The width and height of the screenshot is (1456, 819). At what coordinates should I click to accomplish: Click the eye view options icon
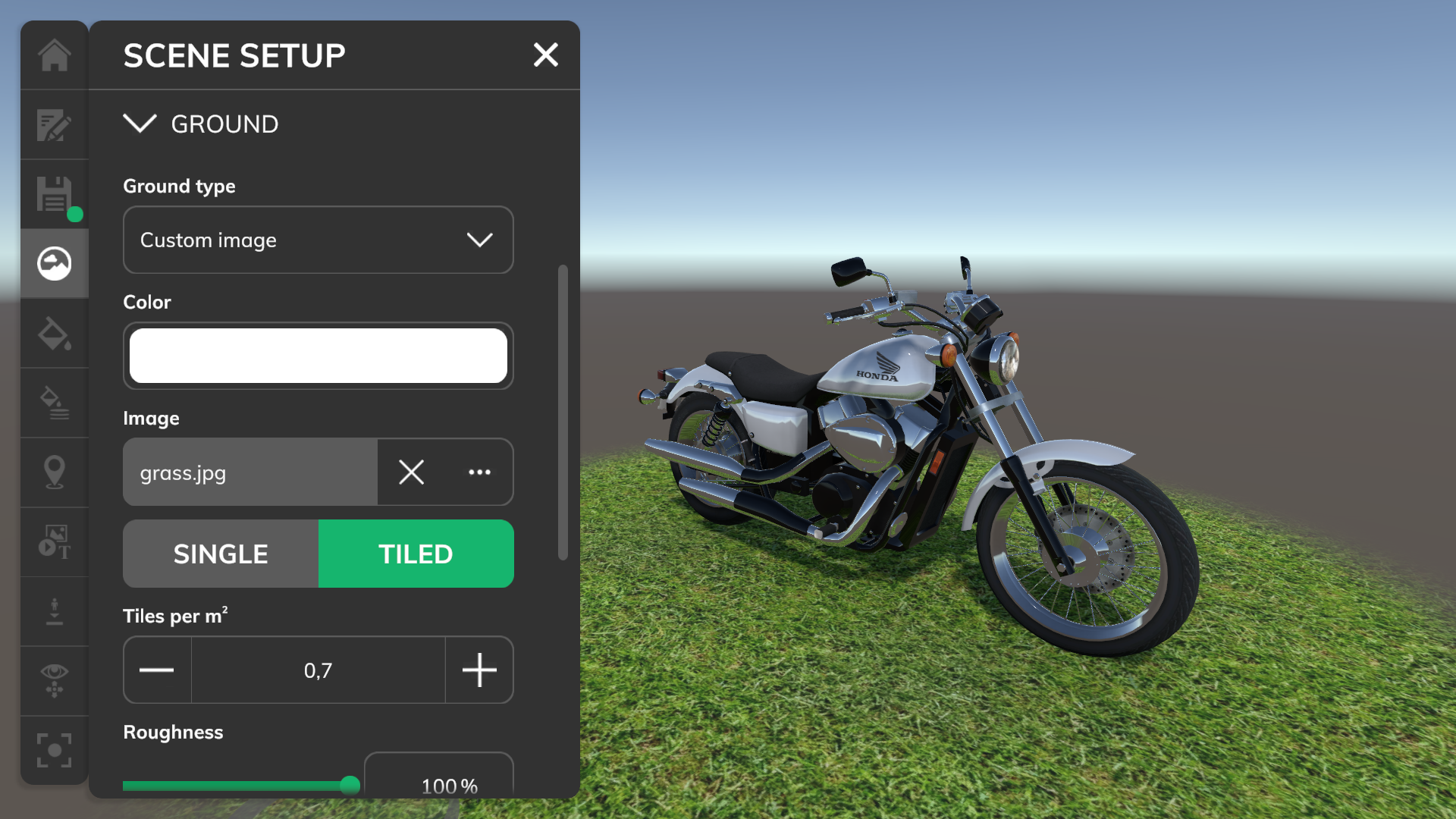55,680
